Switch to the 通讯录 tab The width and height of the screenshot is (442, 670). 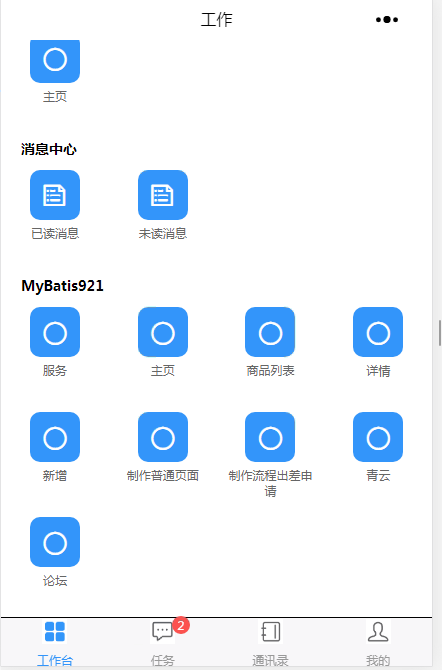270,643
